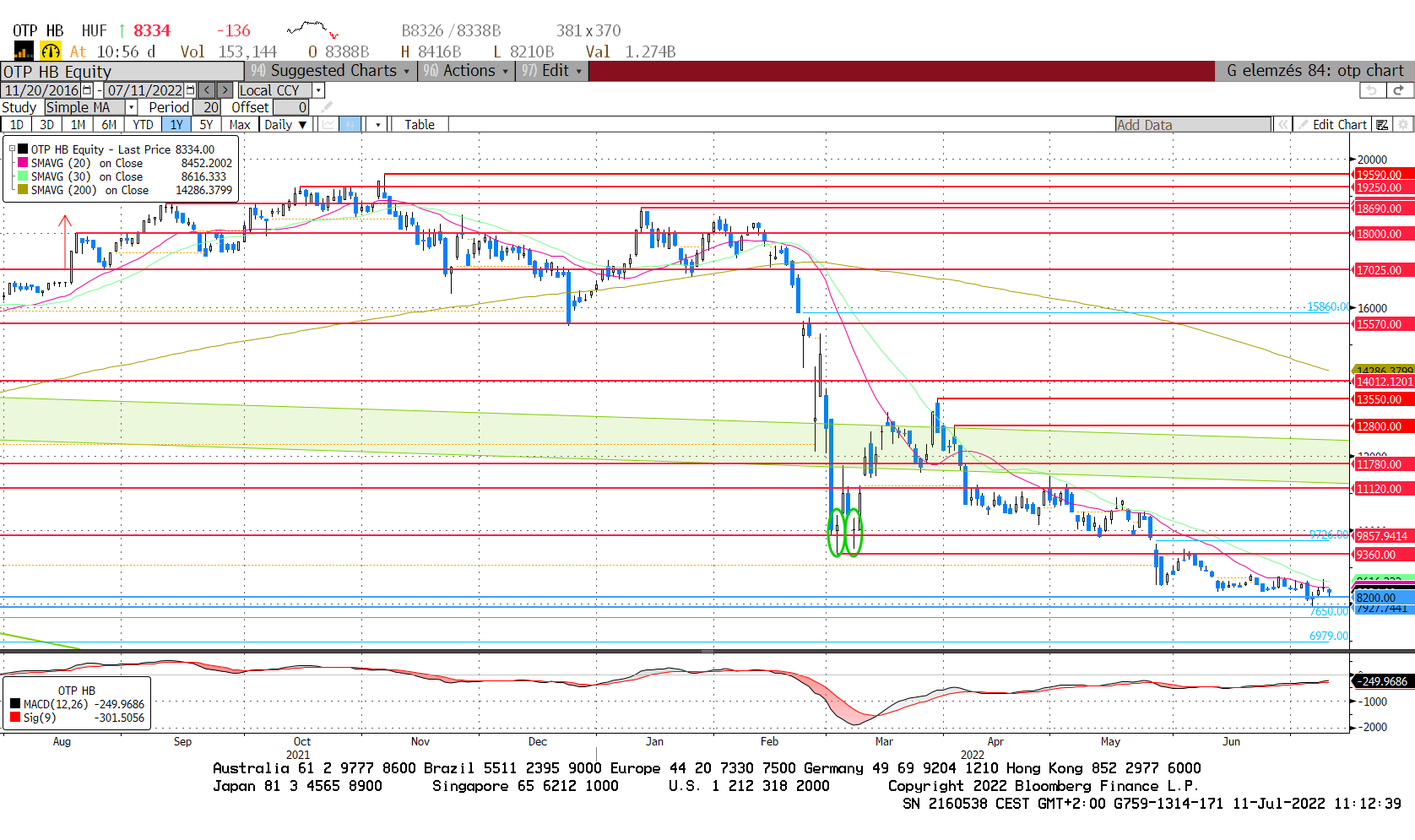
Task: Click the 12800.00 price level label
Action: (x=1384, y=426)
